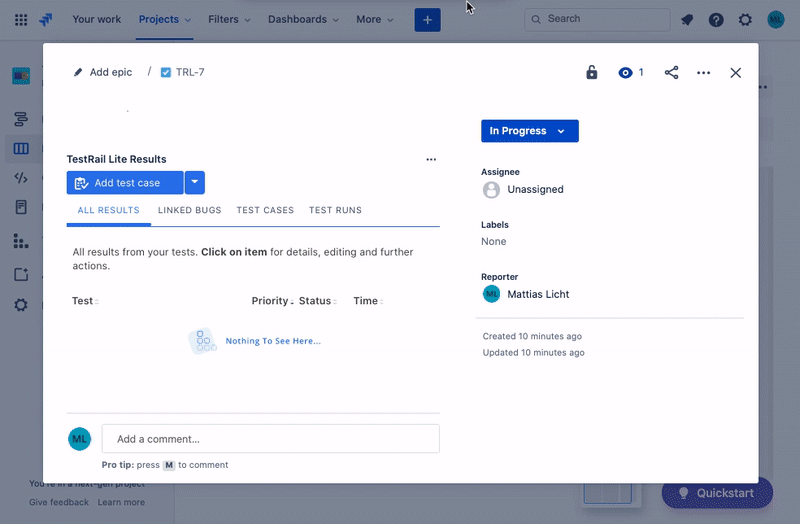
Task: Open TestRail Lite Results three-dot menu
Action: click(x=431, y=159)
